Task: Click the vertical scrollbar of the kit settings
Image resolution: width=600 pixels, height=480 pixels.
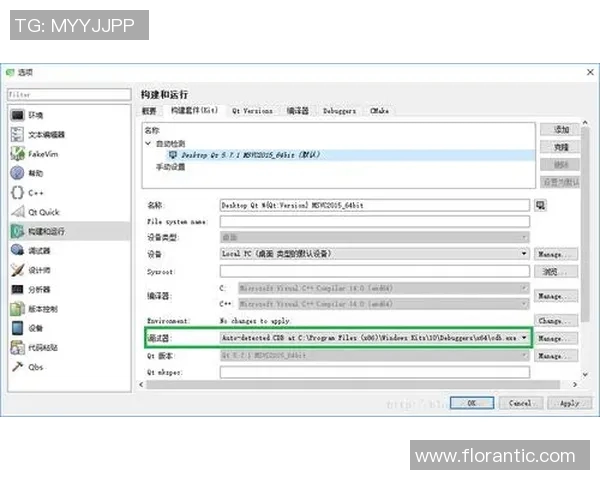Action: click(585, 226)
